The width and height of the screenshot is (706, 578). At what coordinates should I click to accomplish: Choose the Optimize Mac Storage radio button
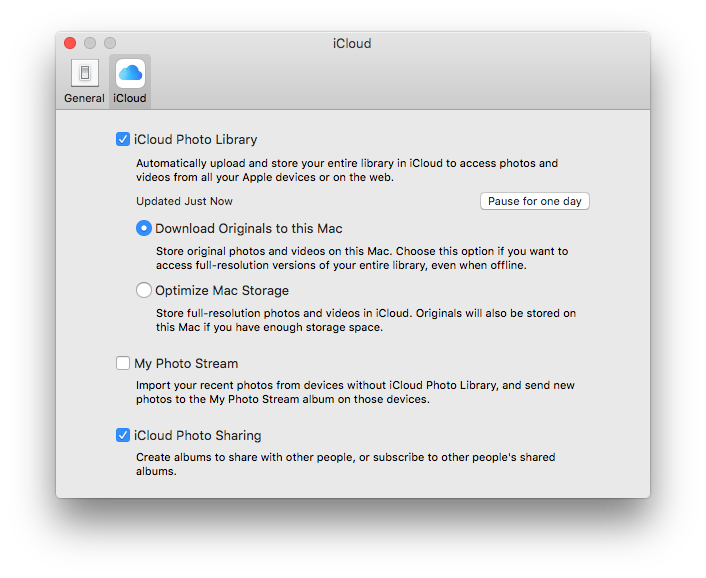144,291
